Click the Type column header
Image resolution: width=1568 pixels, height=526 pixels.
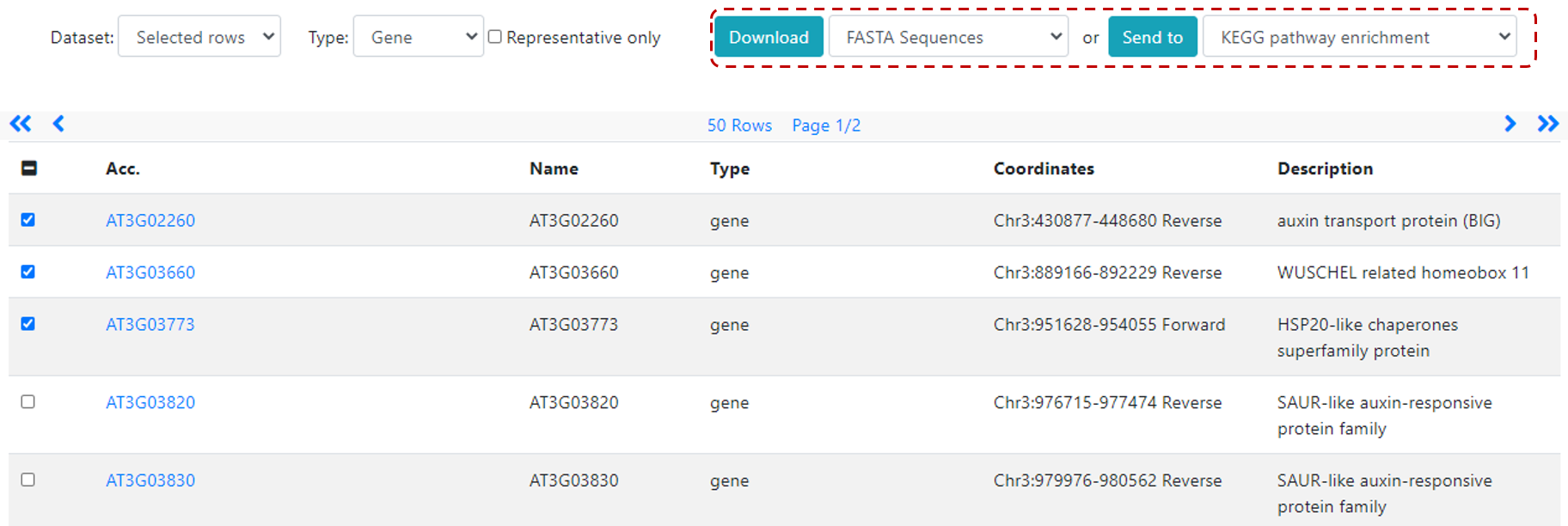pyautogui.click(x=730, y=169)
